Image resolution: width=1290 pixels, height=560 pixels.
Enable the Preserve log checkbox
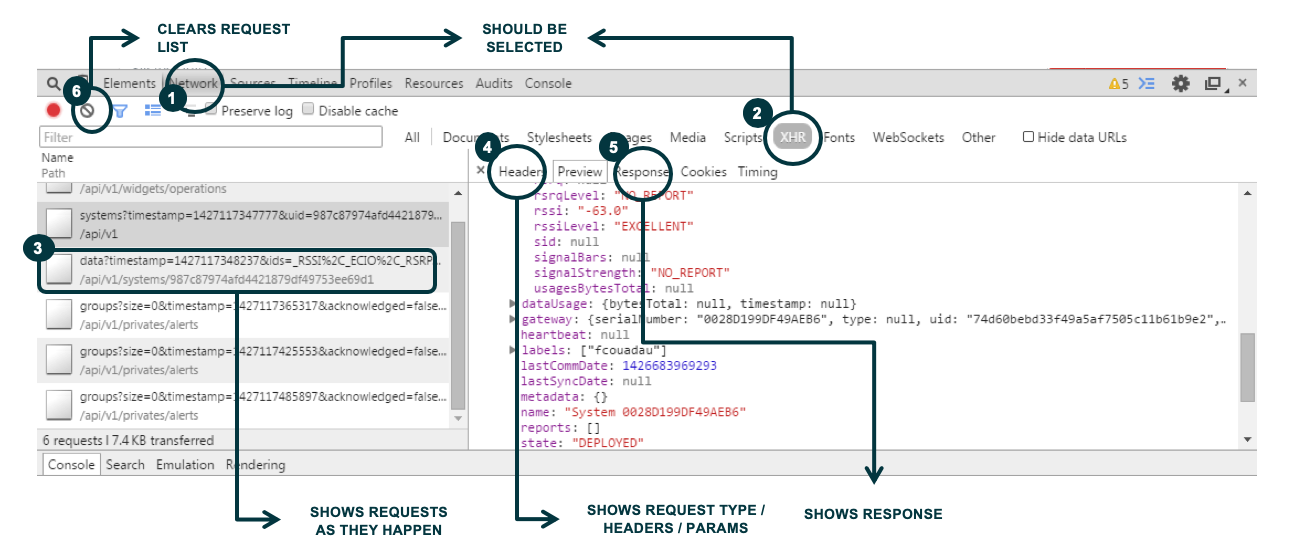click(x=211, y=110)
